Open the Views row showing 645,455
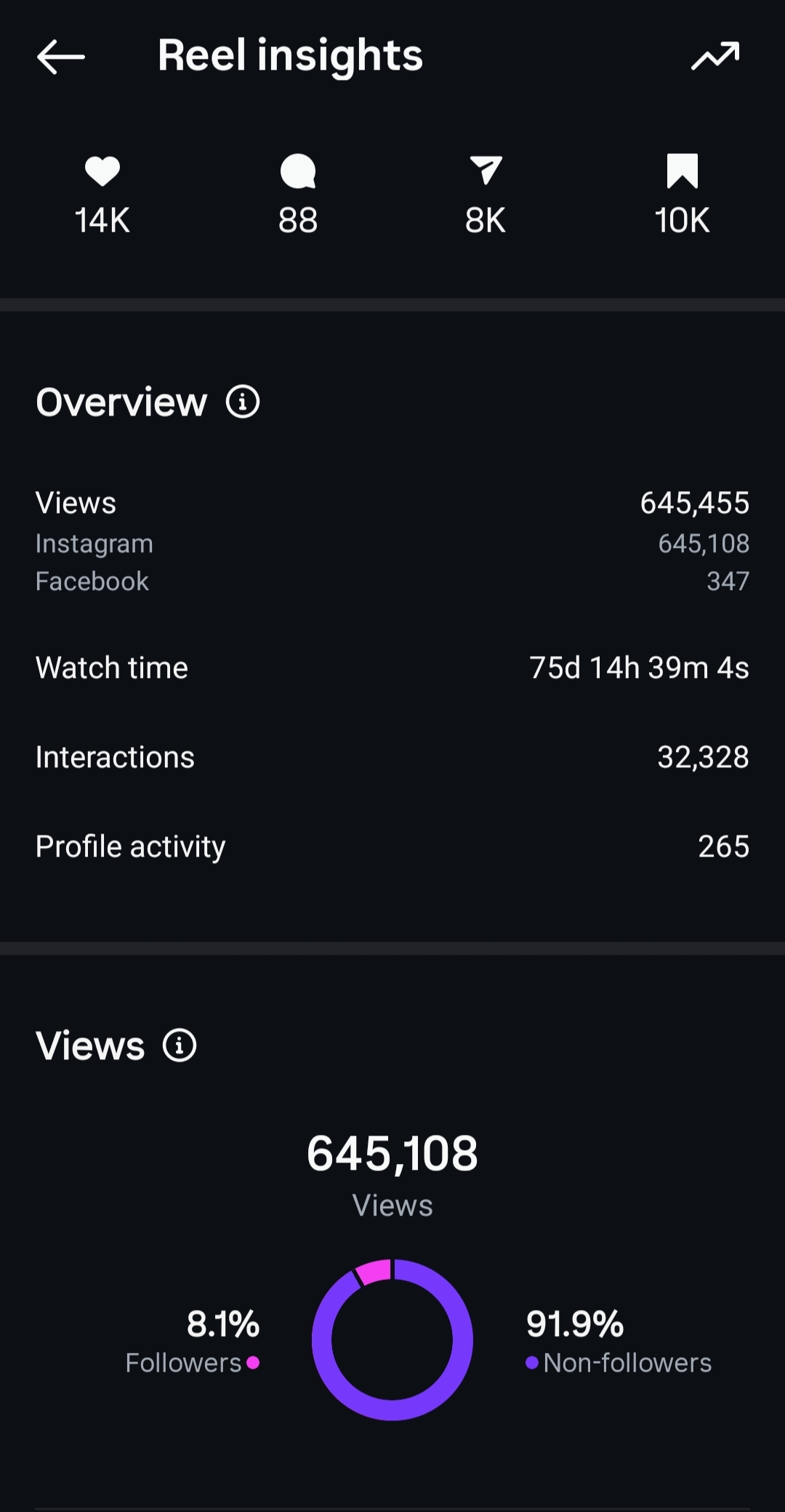 [392, 503]
